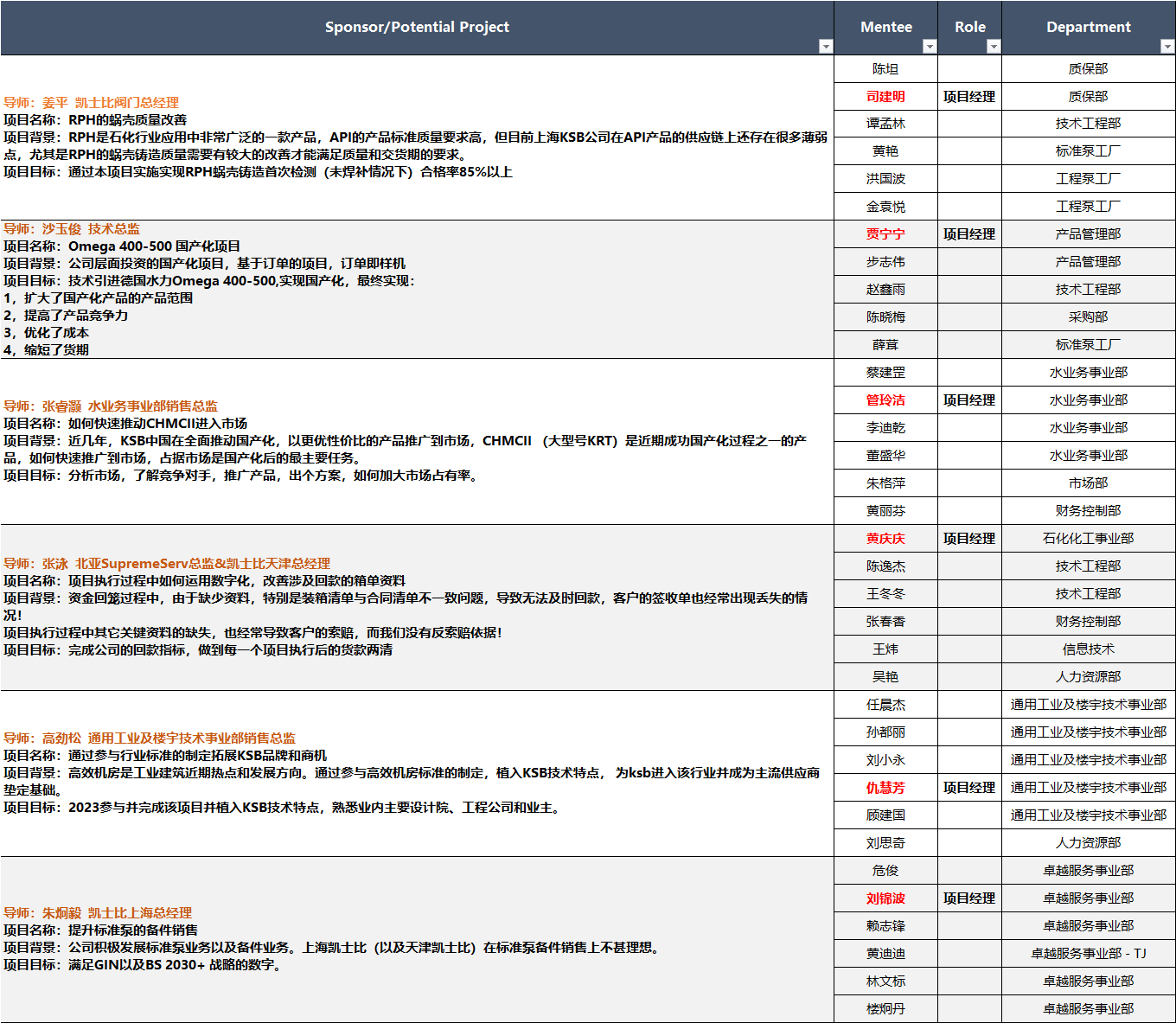Image resolution: width=1176 pixels, height=1023 pixels.
Task: Select department cell '卓越服务事业部 - TJ'
Action: tap(1089, 954)
